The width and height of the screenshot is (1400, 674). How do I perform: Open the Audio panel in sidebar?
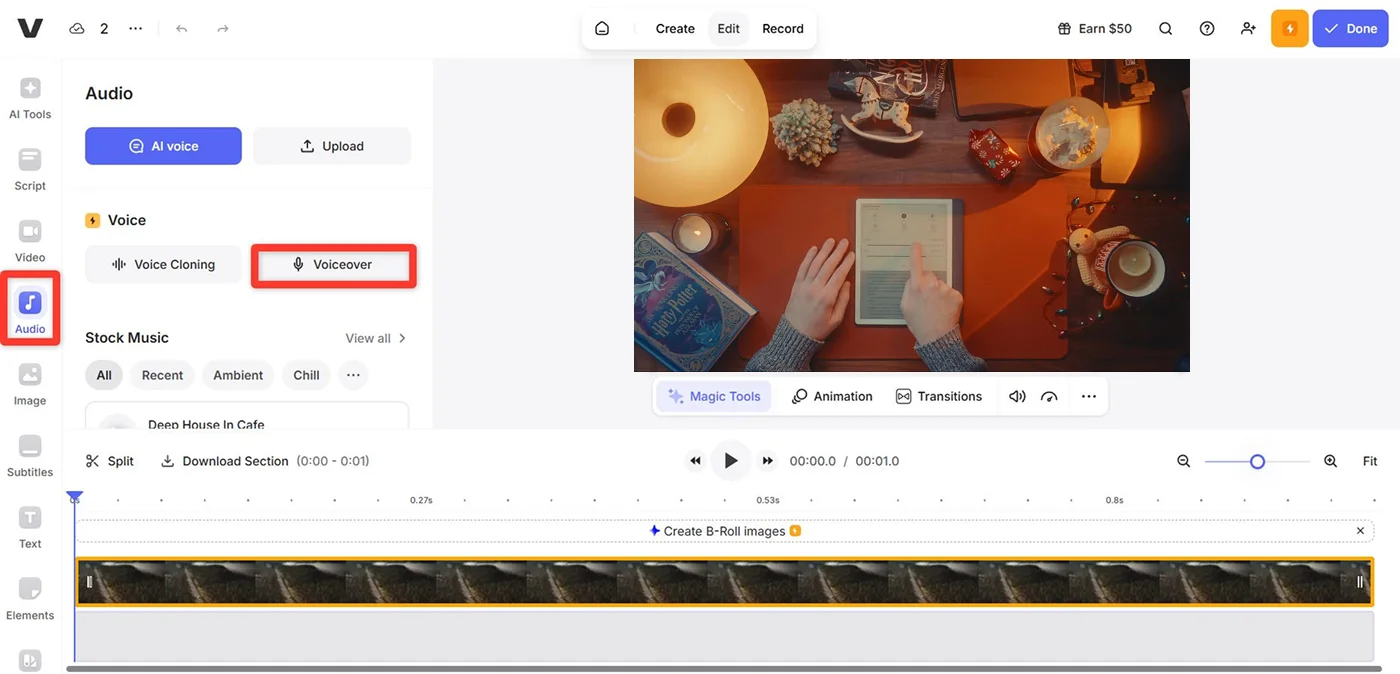click(30, 309)
